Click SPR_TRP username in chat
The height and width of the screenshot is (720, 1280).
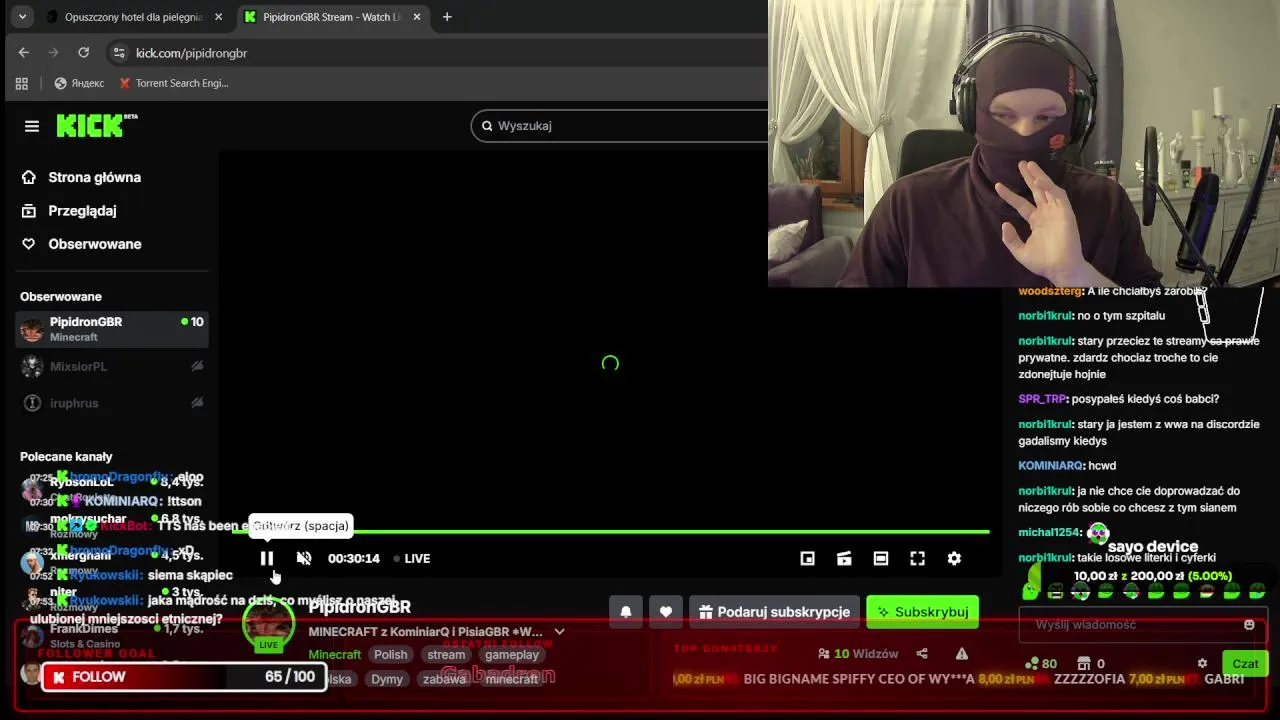tap(1042, 399)
